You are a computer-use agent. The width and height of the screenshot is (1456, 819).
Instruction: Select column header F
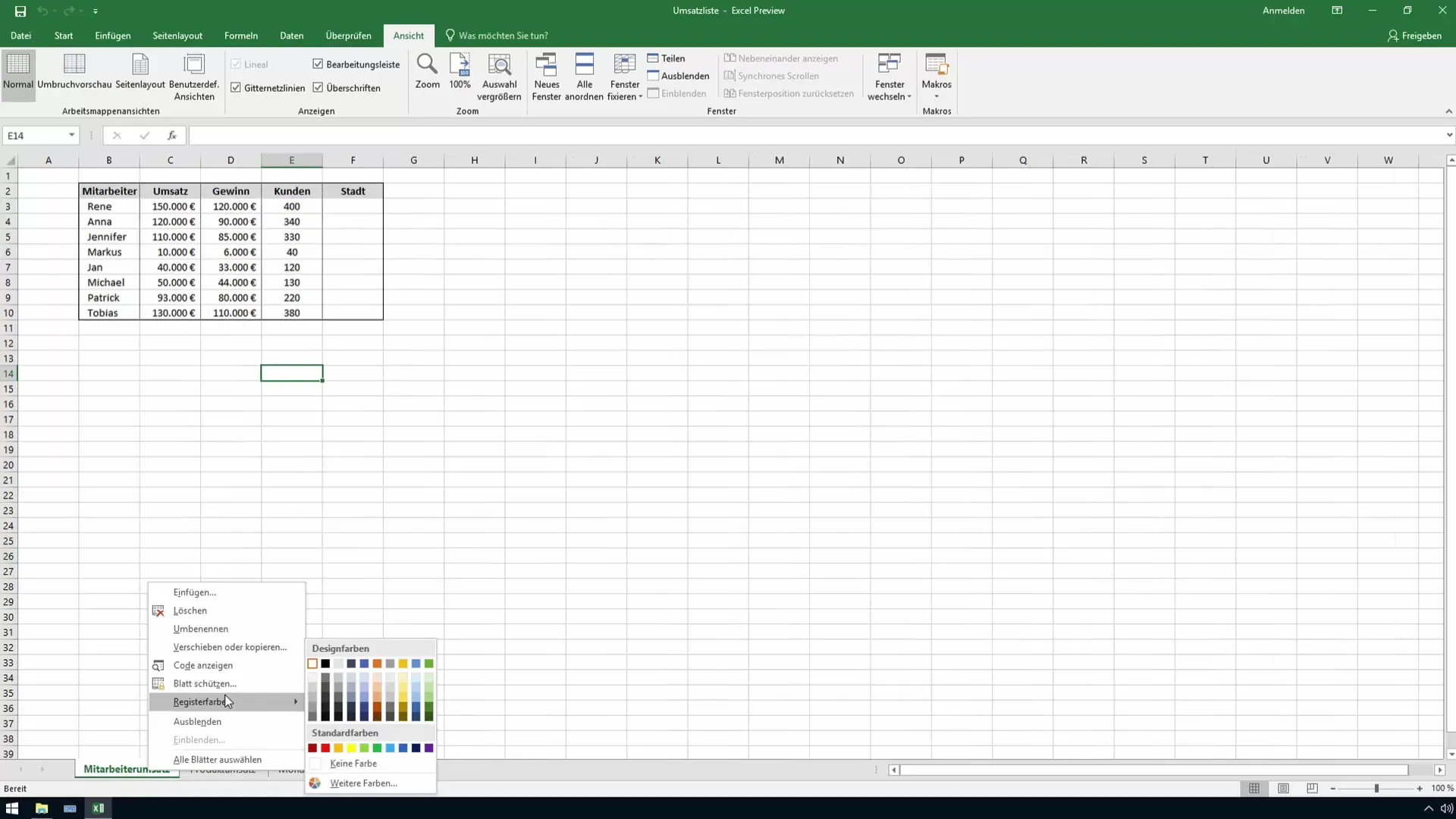[353, 160]
